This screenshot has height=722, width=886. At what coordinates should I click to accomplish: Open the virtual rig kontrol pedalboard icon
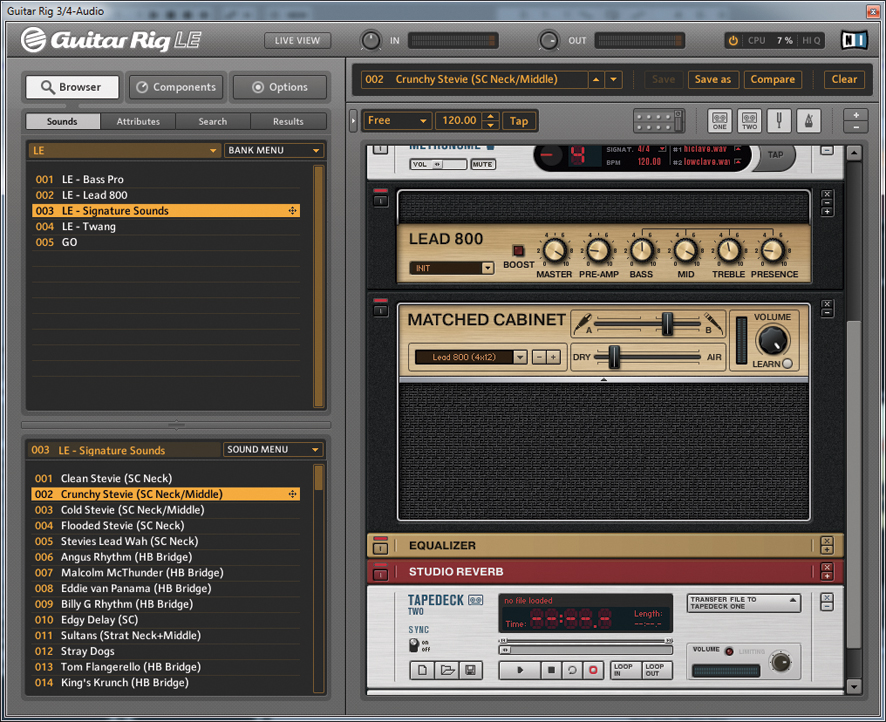(x=659, y=120)
